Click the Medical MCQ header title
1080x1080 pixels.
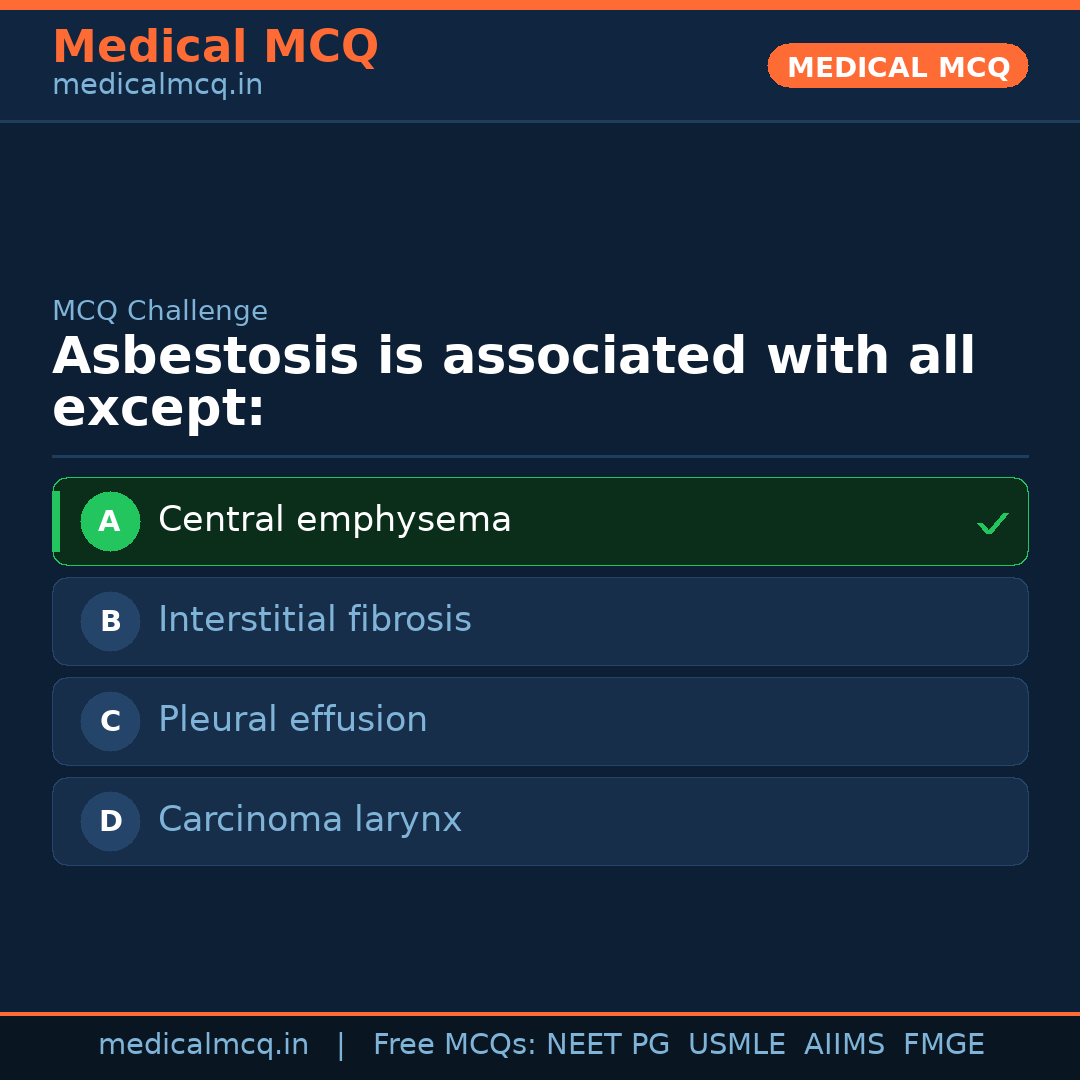click(x=215, y=47)
